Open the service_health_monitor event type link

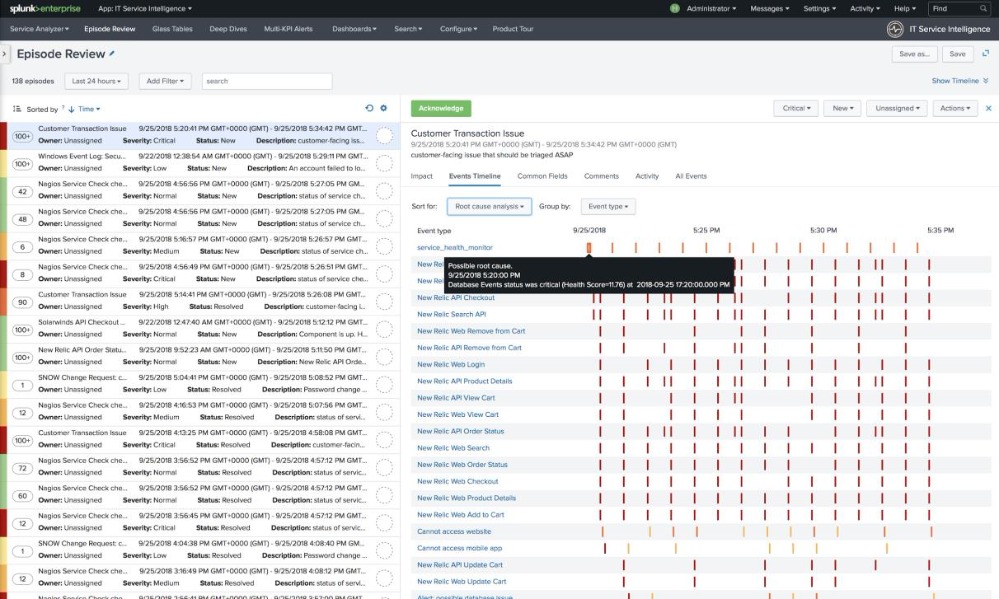(455, 247)
